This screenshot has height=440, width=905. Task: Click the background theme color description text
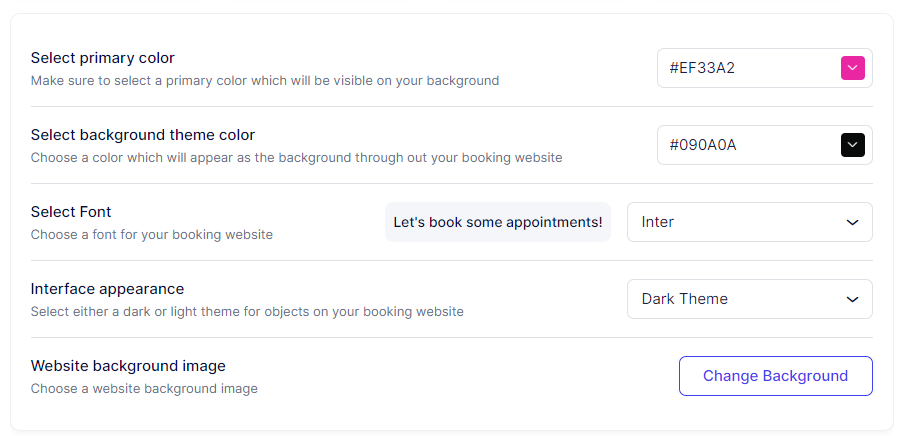pyautogui.click(x=296, y=157)
